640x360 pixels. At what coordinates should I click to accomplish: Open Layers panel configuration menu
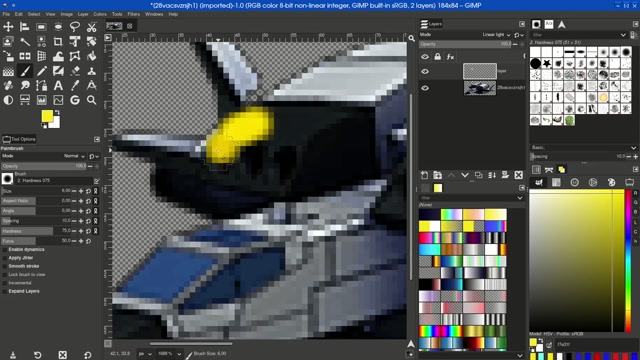[522, 24]
